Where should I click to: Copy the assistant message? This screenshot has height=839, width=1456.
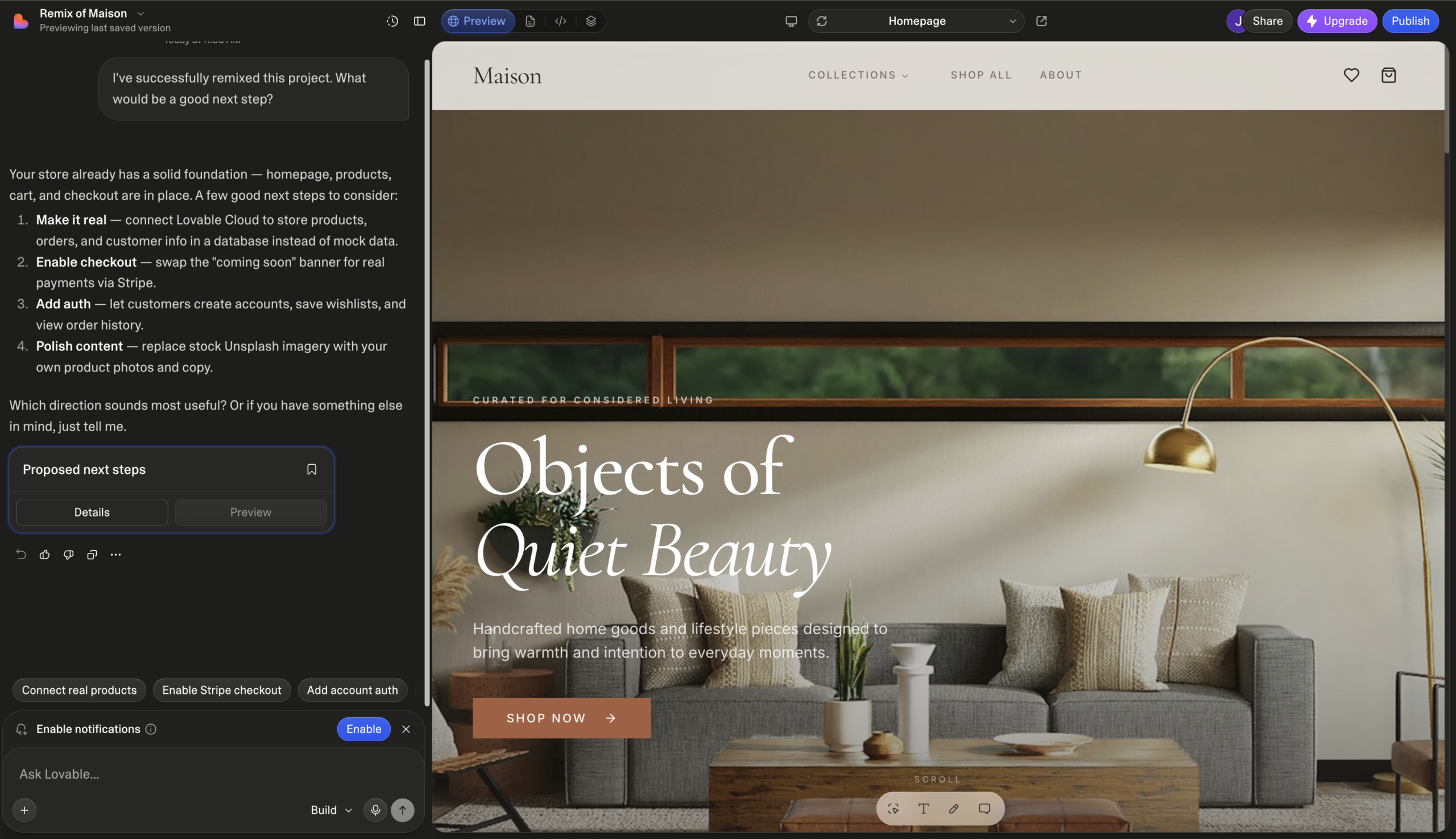92,555
